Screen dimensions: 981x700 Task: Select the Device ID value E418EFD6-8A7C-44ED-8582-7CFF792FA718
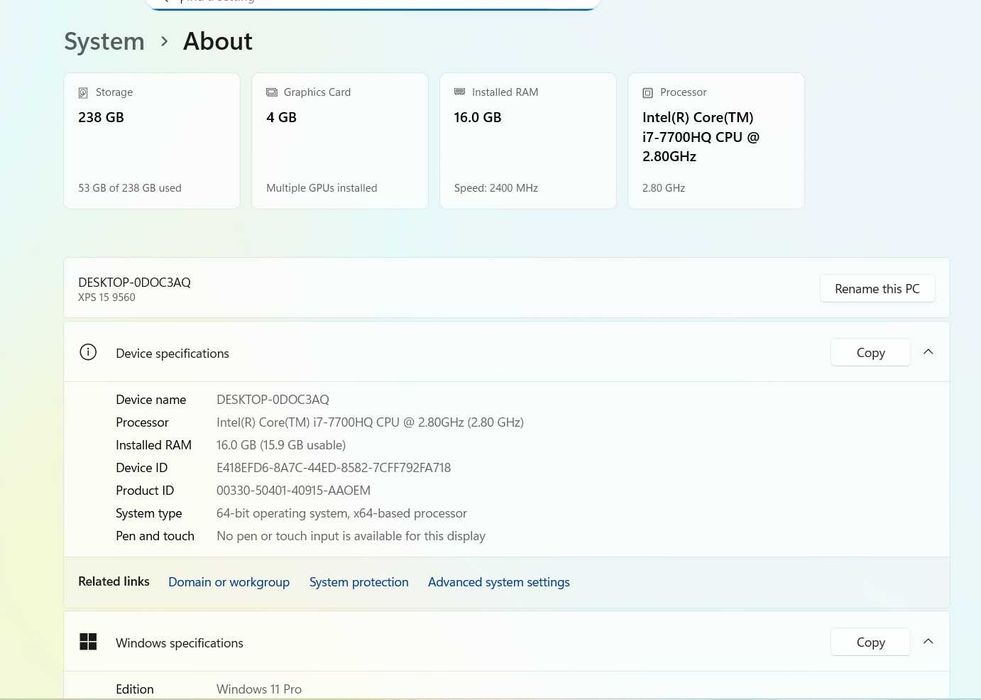[333, 468]
